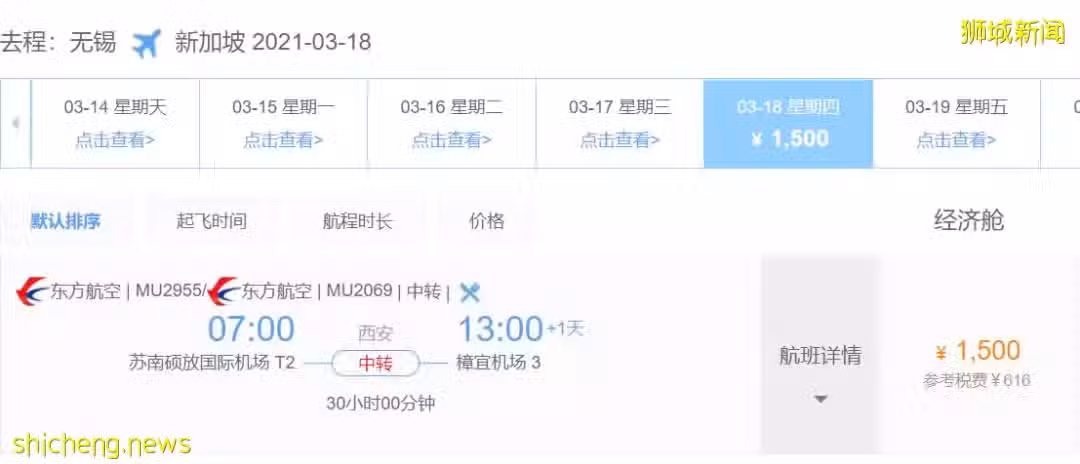The image size is (1080, 464).
Task: Click the left arrow of date carousel
Action: [x=15, y=124]
